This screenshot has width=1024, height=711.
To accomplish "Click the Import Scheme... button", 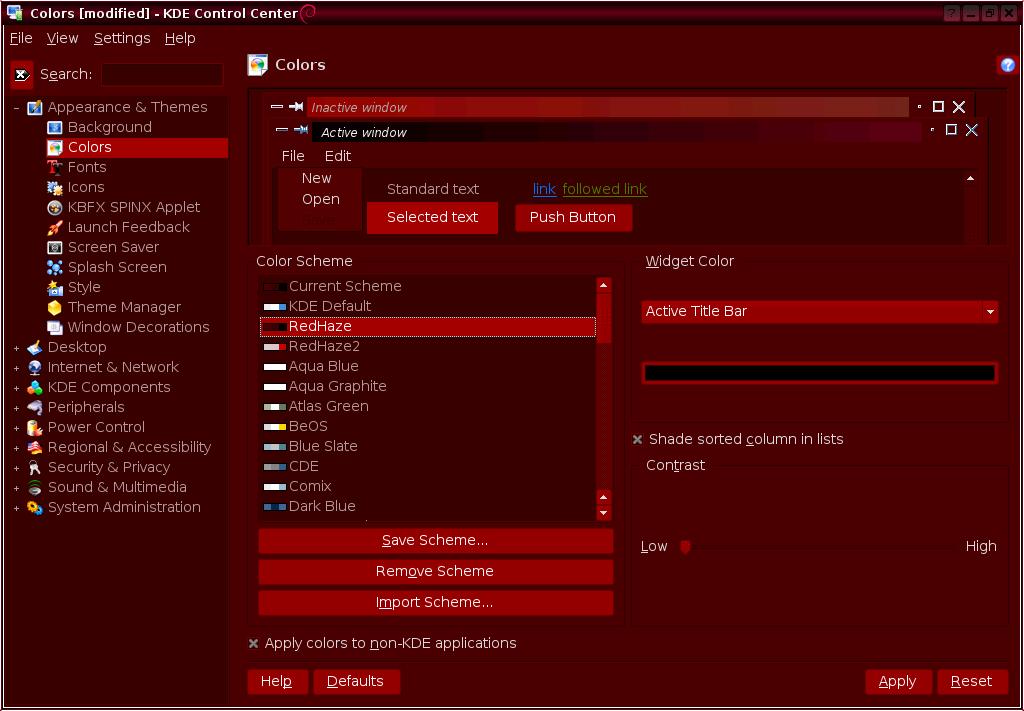I will click(x=436, y=603).
